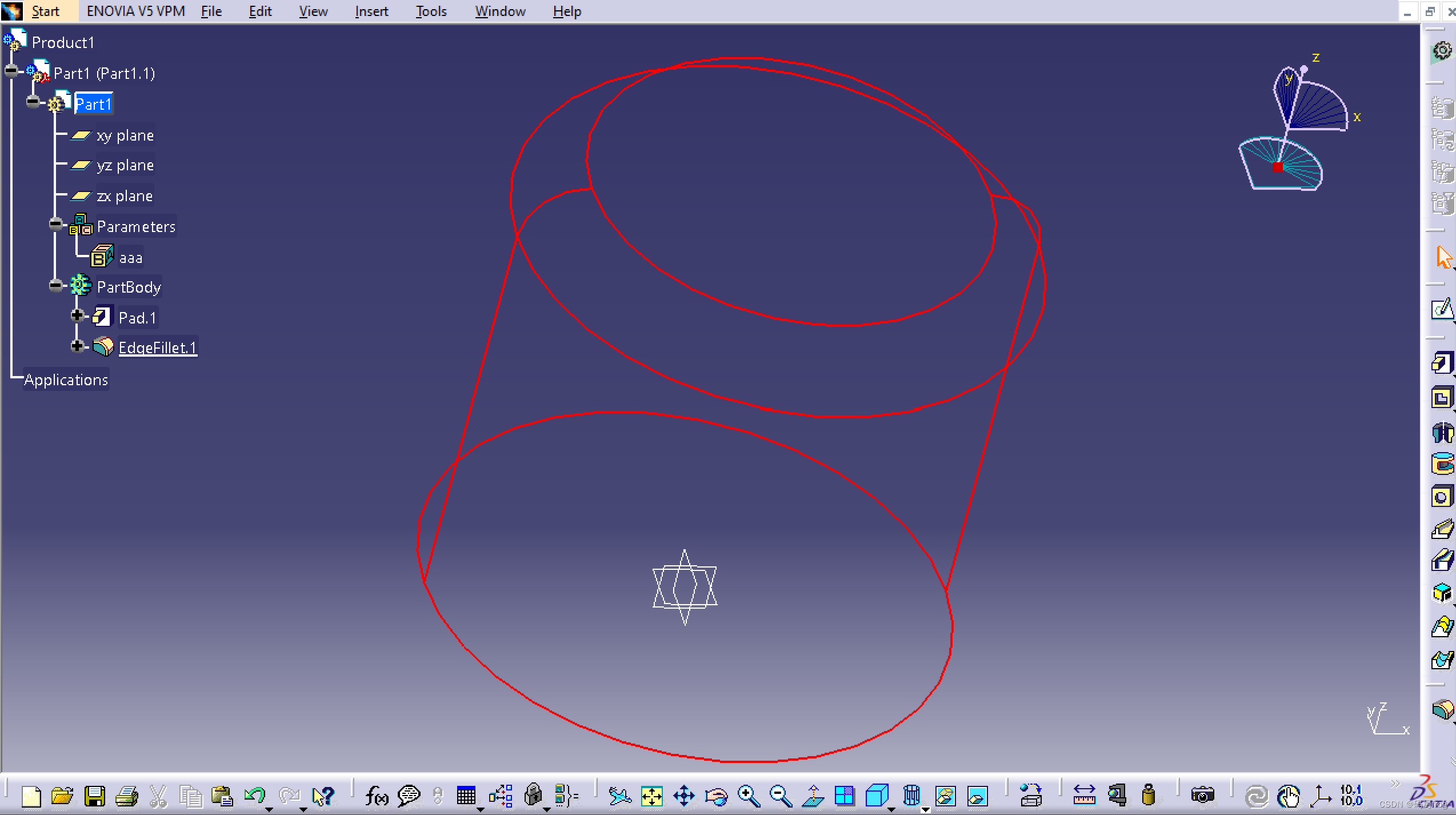The height and width of the screenshot is (815, 1456).
Task: Open the Tools menu
Action: click(x=430, y=11)
